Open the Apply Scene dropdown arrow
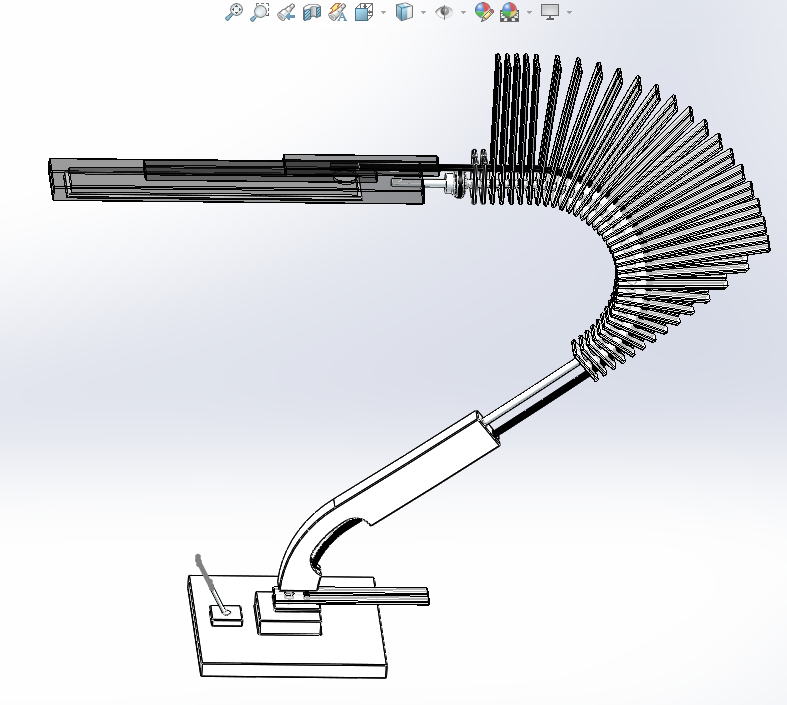This screenshot has height=705, width=787. 529,12
